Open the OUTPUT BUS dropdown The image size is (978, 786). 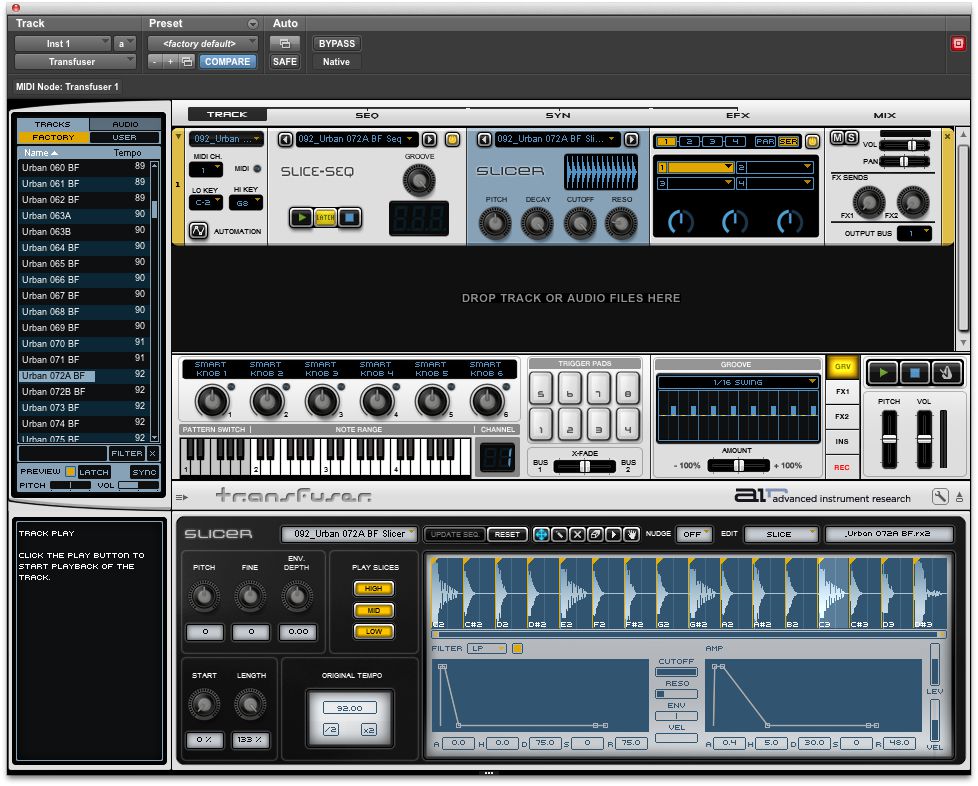(914, 233)
